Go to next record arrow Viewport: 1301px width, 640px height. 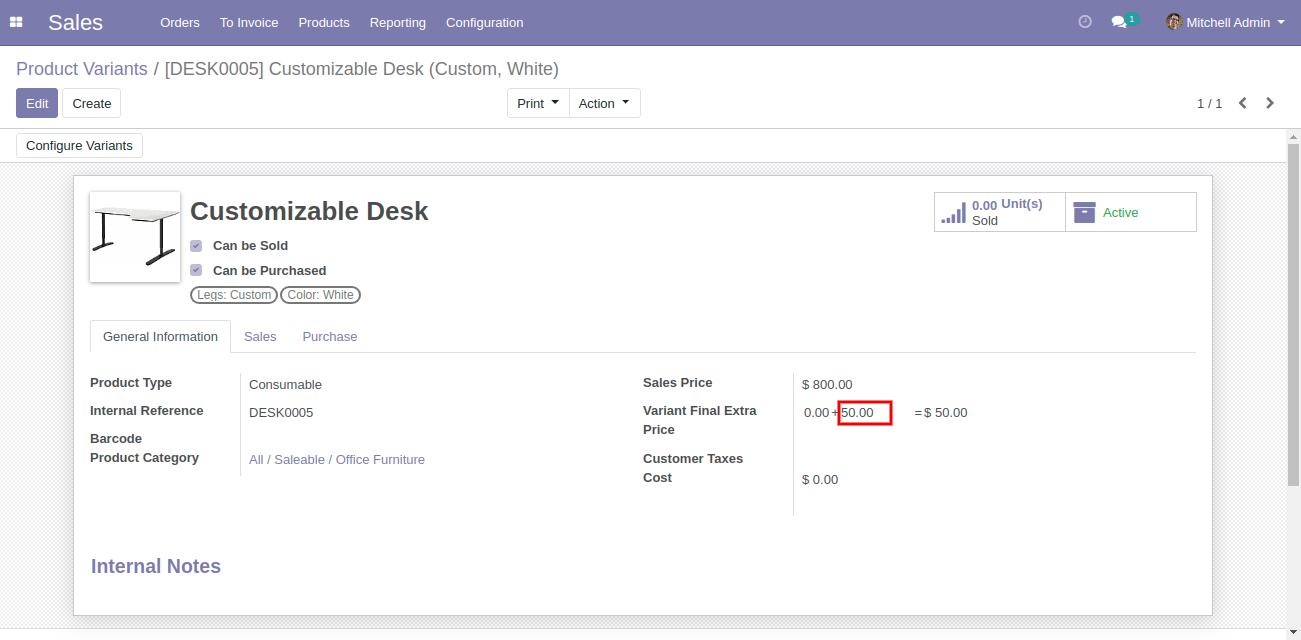pos(1270,103)
